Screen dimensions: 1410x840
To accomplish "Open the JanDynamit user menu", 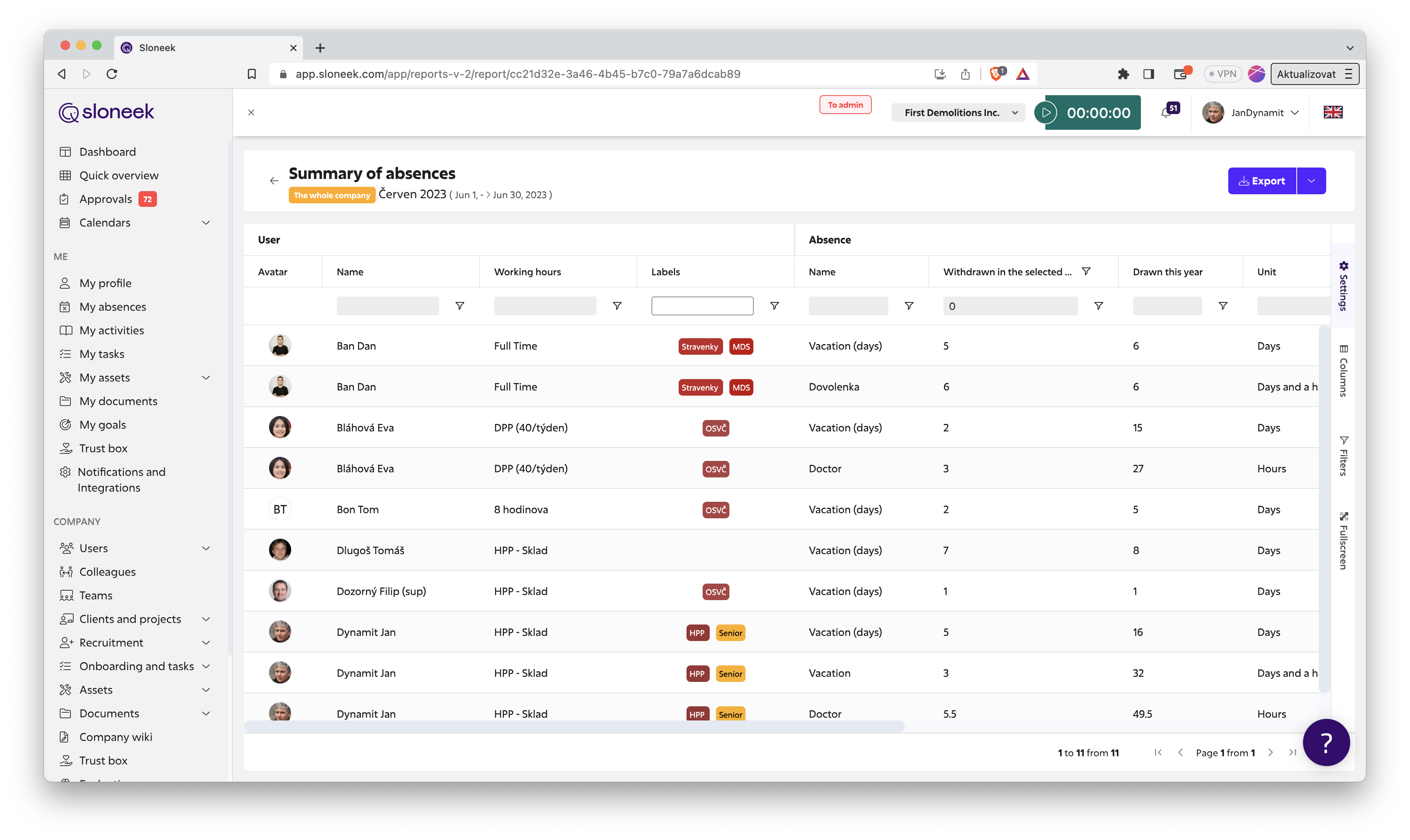I will tap(1251, 112).
